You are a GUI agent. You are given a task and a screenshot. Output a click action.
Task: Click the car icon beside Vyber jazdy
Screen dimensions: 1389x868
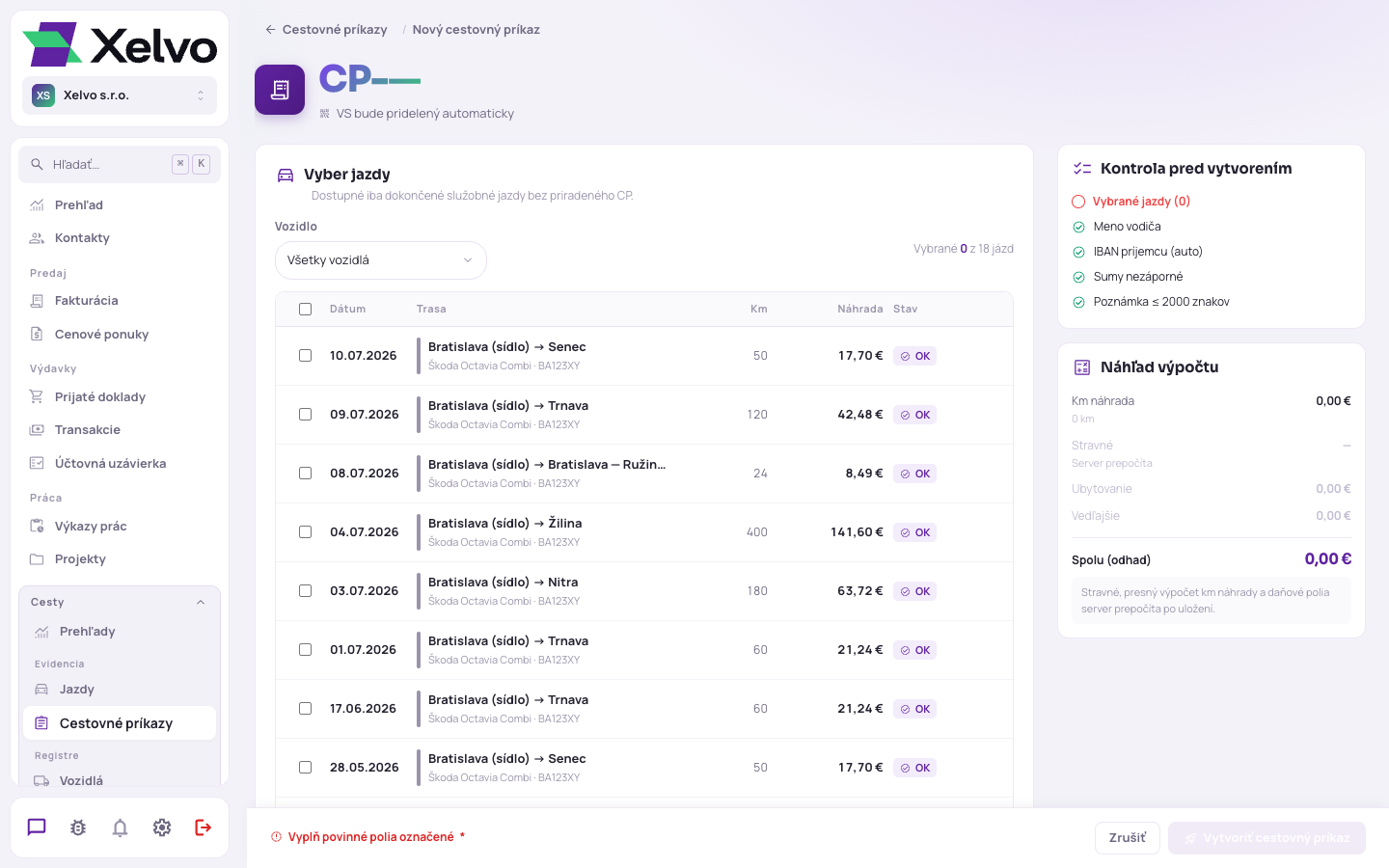286,175
